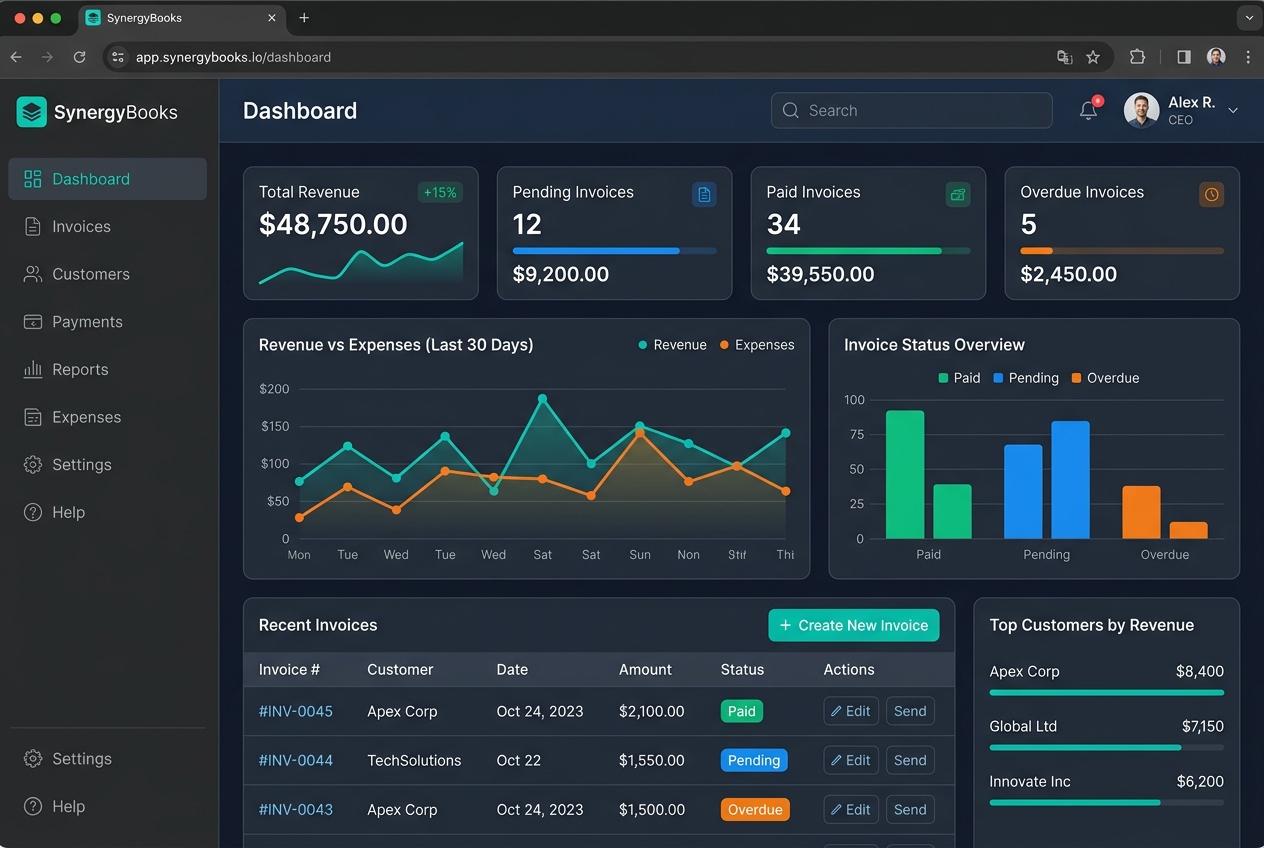This screenshot has width=1264, height=848.
Task: Click Innovate Inc in Top Customers
Action: [1030, 781]
